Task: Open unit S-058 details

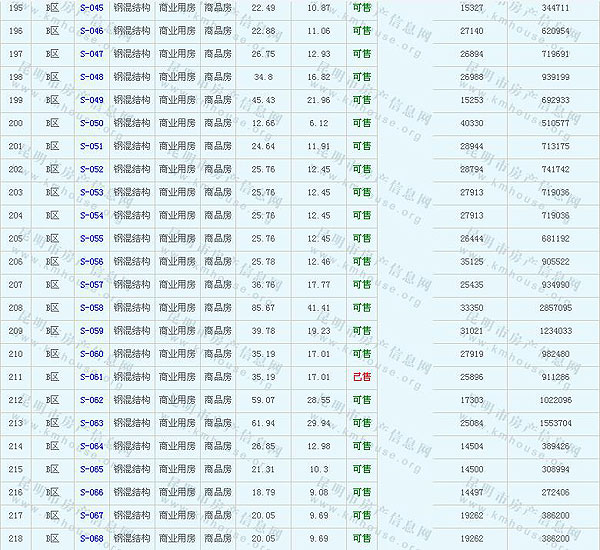Action: (91, 308)
